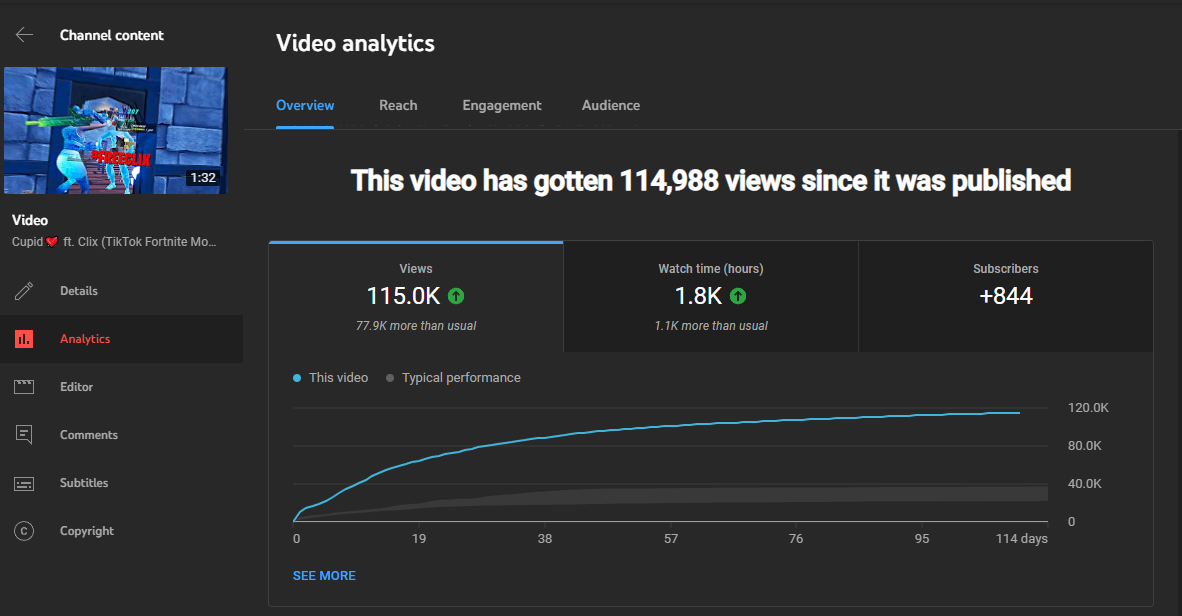The height and width of the screenshot is (616, 1182).
Task: Switch to the Reach tab
Action: [x=398, y=106]
